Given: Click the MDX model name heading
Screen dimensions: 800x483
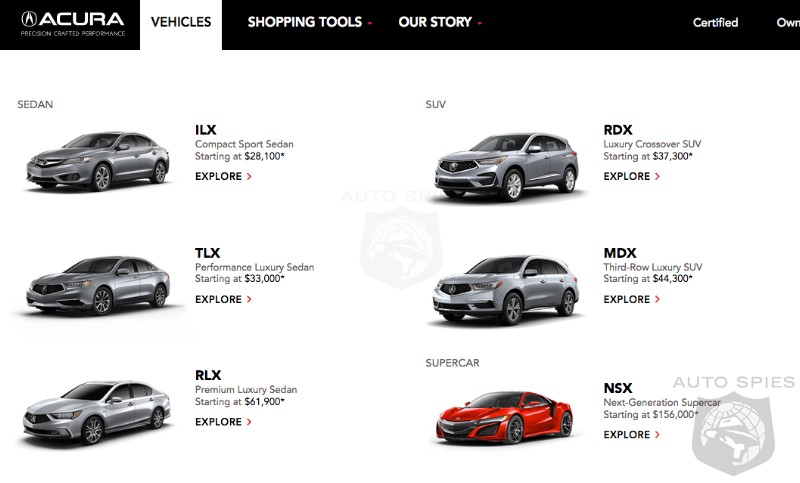Looking at the screenshot, I should pyautogui.click(x=620, y=253).
